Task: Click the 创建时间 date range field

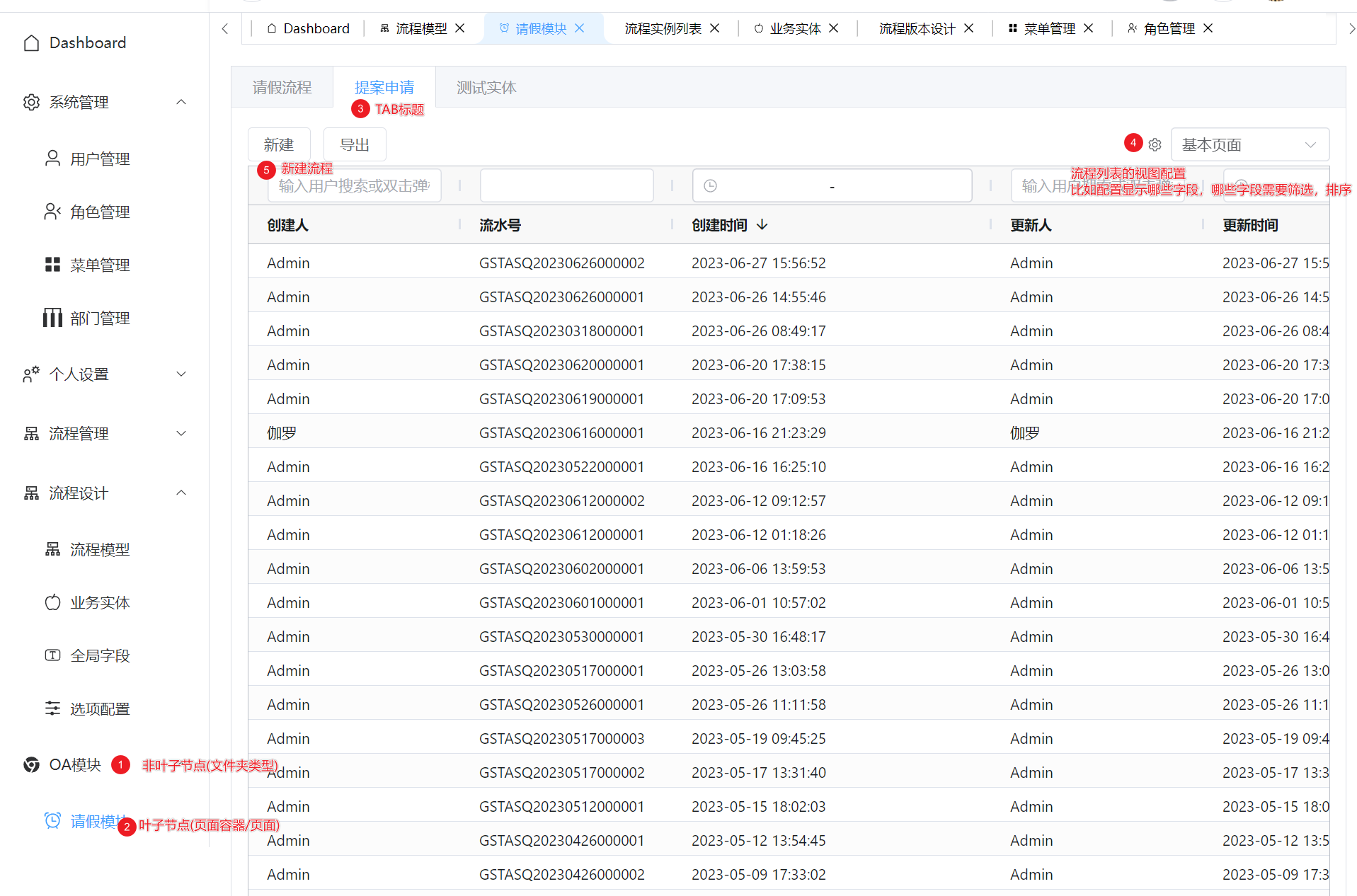Action: click(x=832, y=186)
